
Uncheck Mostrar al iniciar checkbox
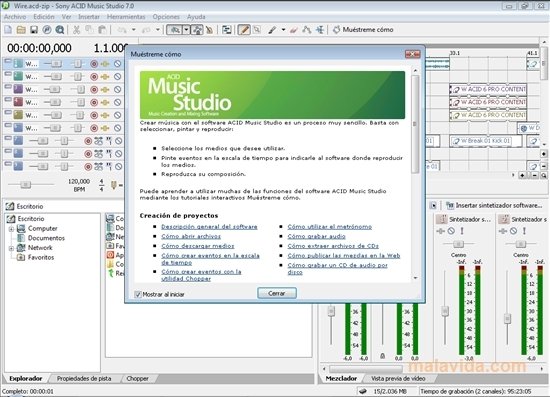click(138, 294)
